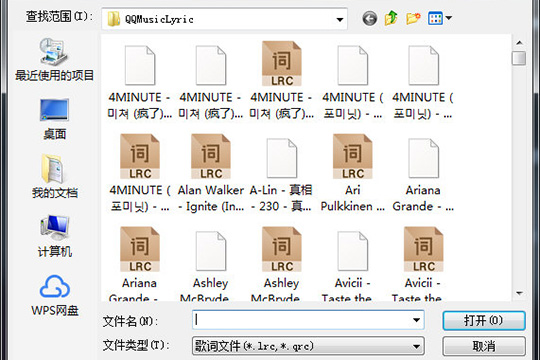Open the 最近使用的项目 location
540x360 pixels.
54,60
